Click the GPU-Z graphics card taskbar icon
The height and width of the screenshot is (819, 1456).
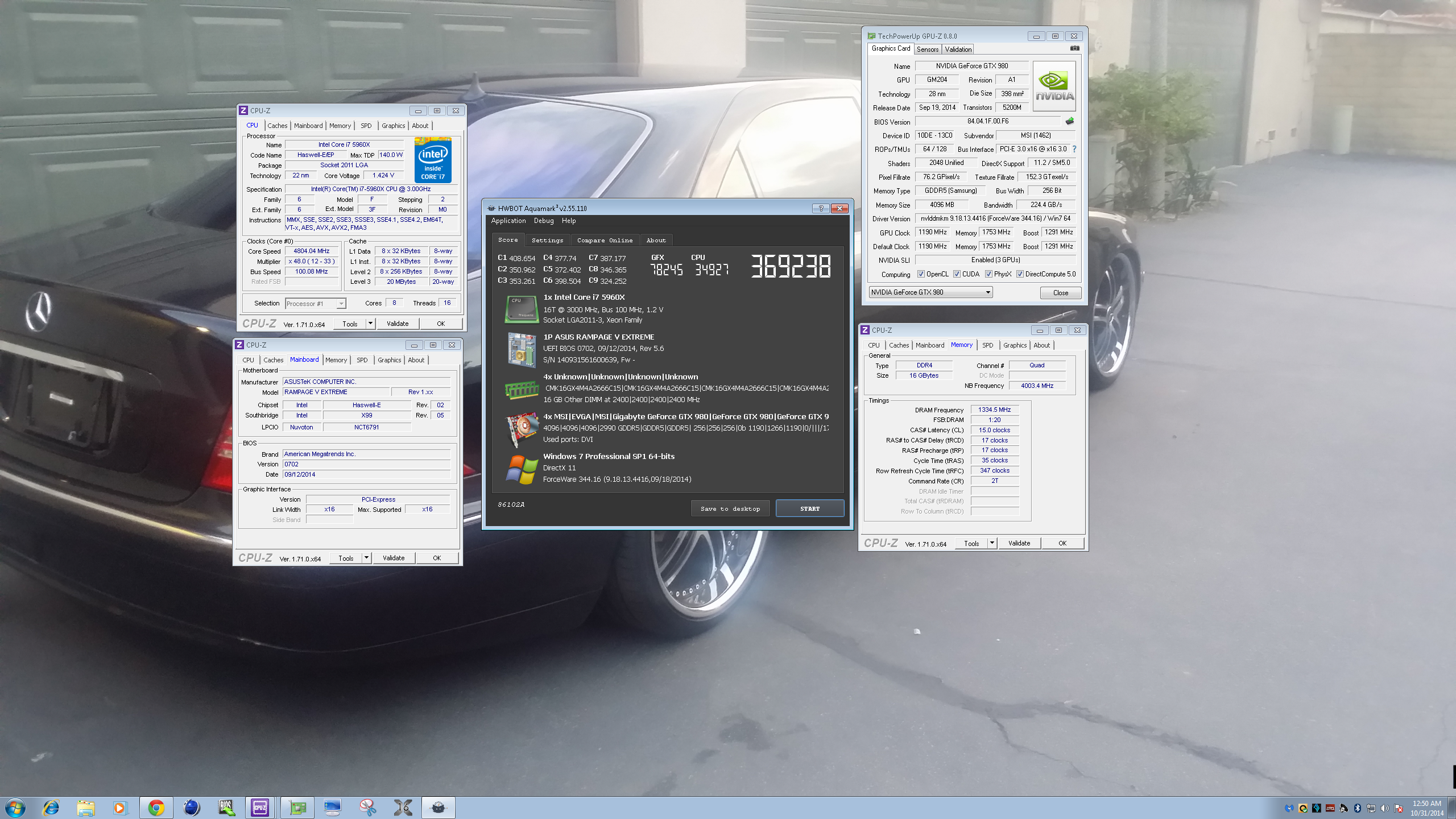pos(297,807)
